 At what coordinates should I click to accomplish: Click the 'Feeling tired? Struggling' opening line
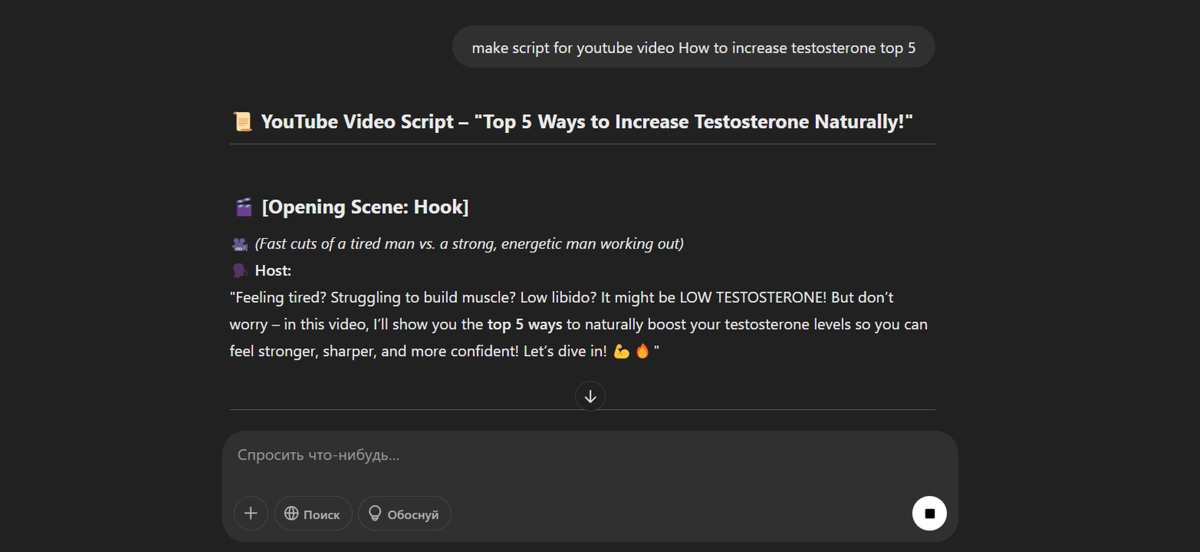coord(562,298)
